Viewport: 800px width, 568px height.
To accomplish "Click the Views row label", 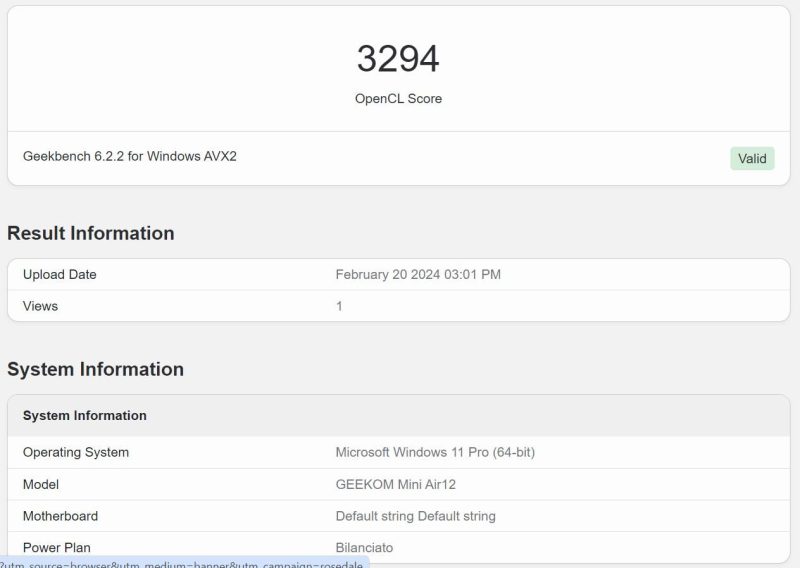I will [41, 306].
